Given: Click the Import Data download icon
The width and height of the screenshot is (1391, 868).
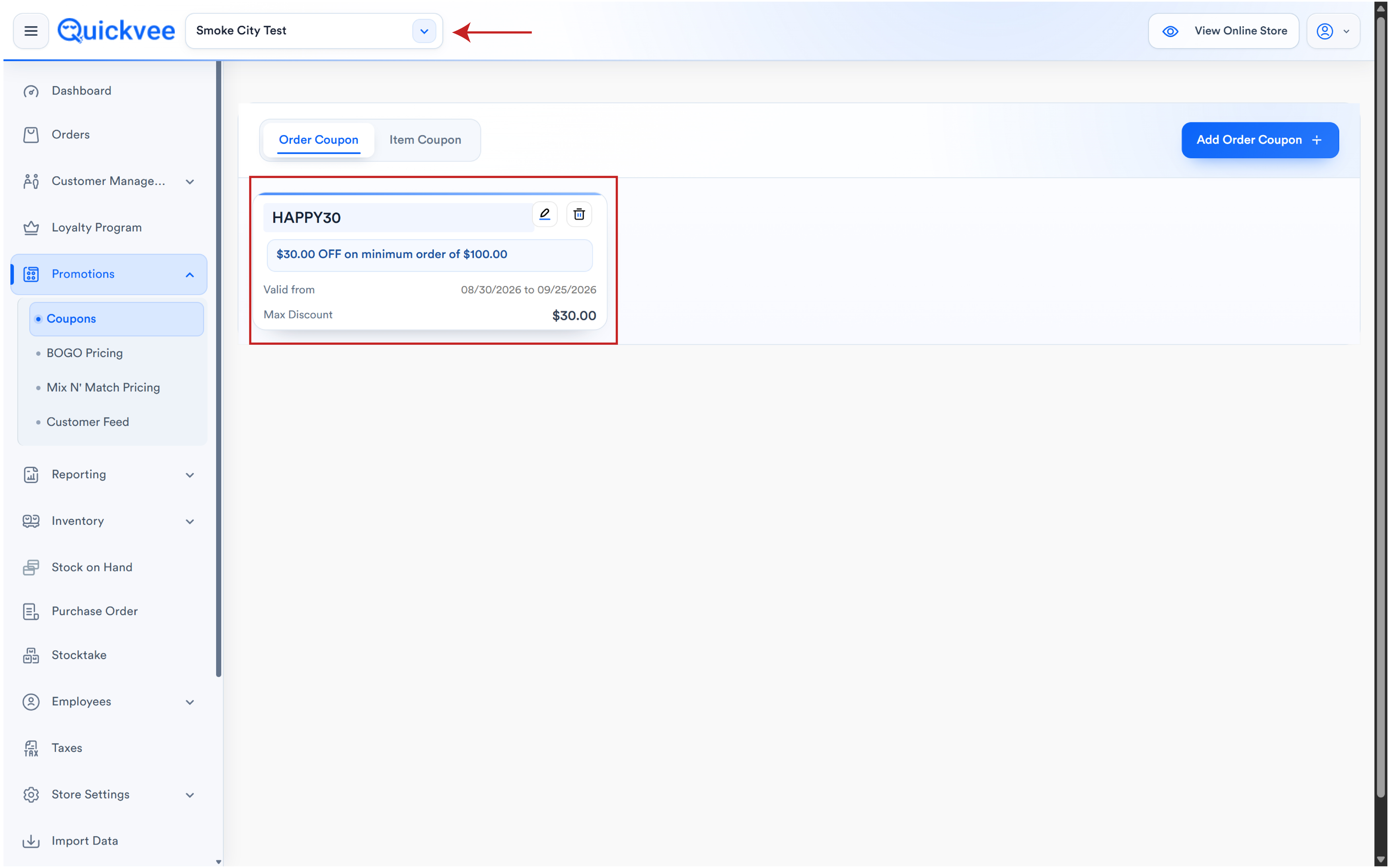Looking at the screenshot, I should [31, 842].
